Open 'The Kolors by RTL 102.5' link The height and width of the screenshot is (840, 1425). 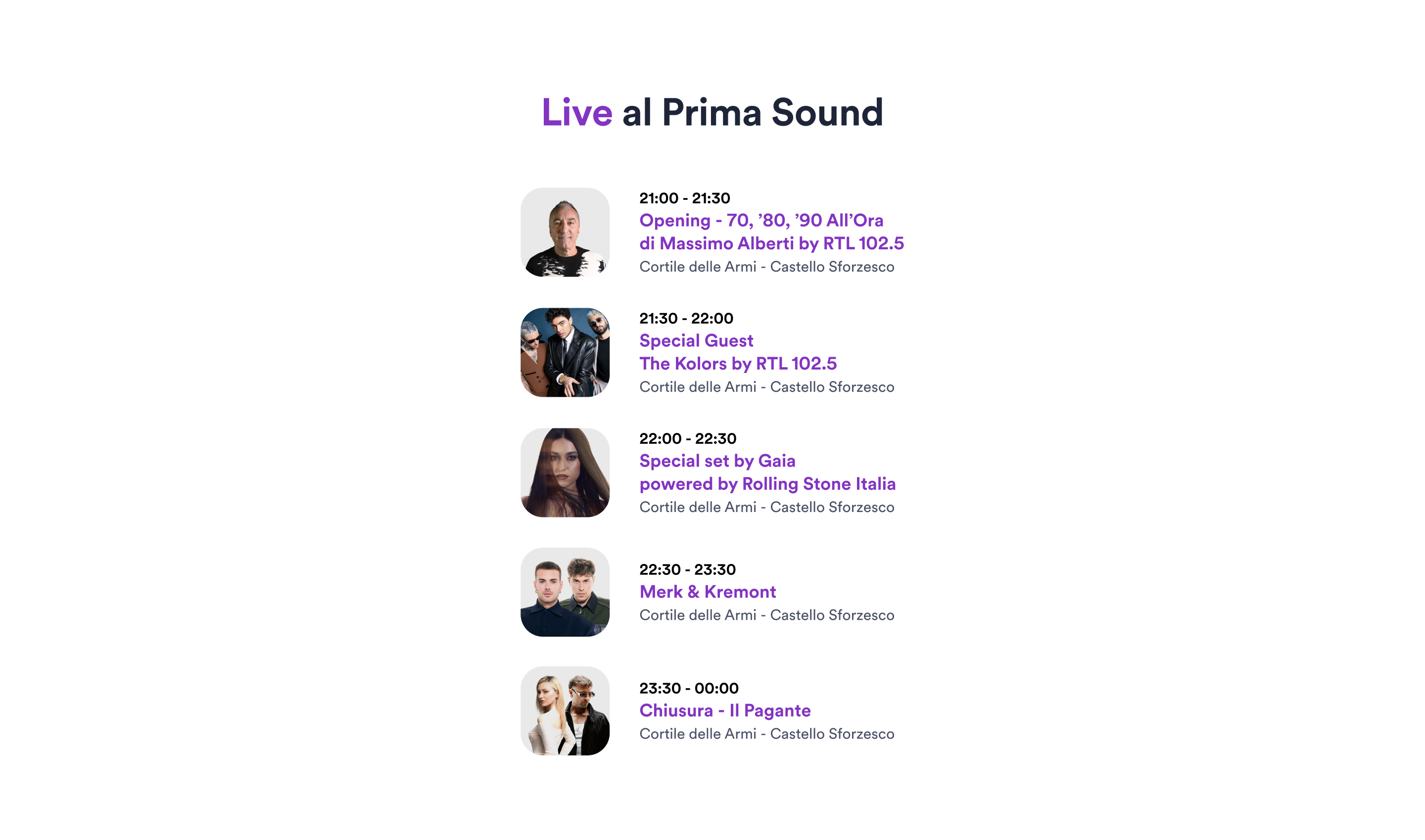738,364
